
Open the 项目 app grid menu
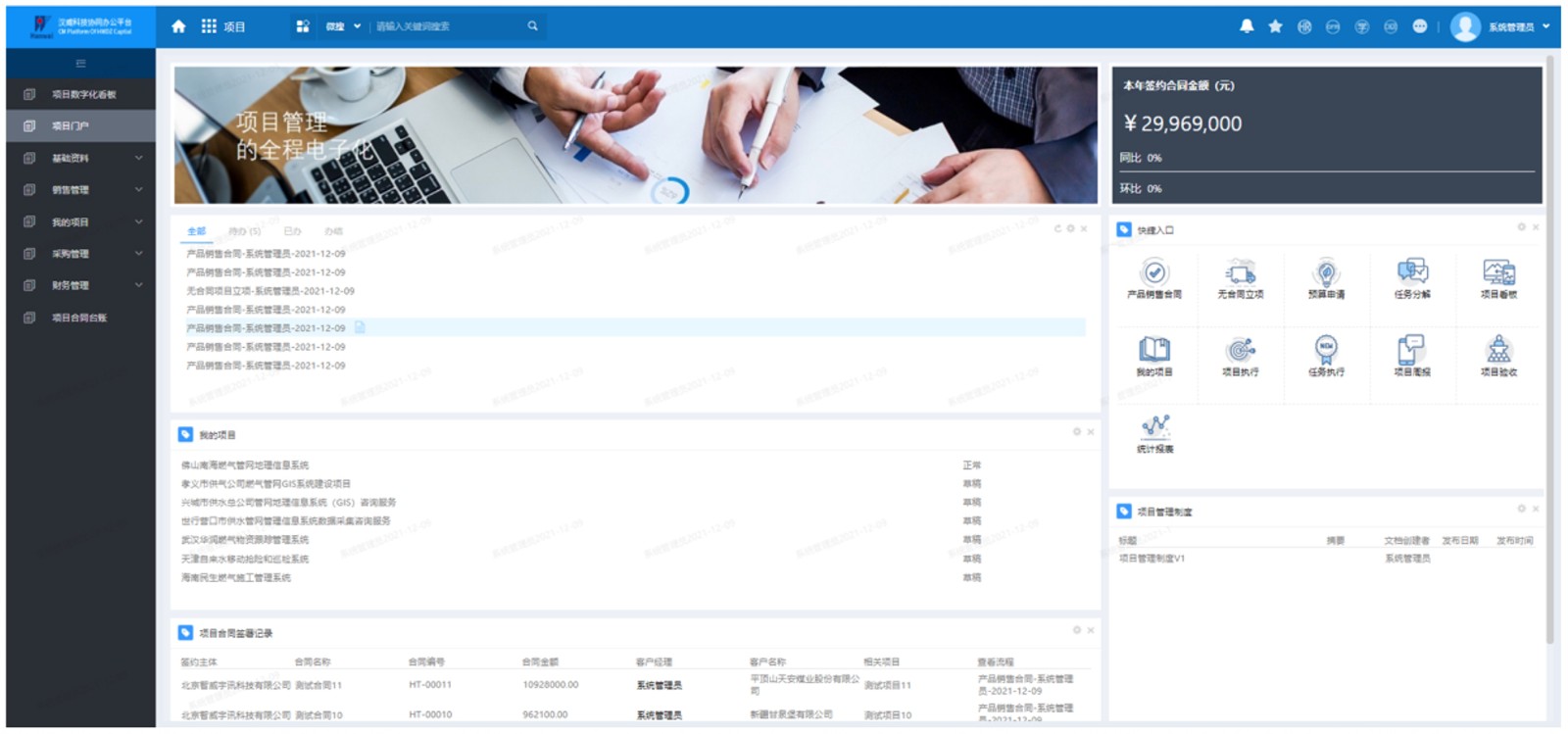coord(209,26)
